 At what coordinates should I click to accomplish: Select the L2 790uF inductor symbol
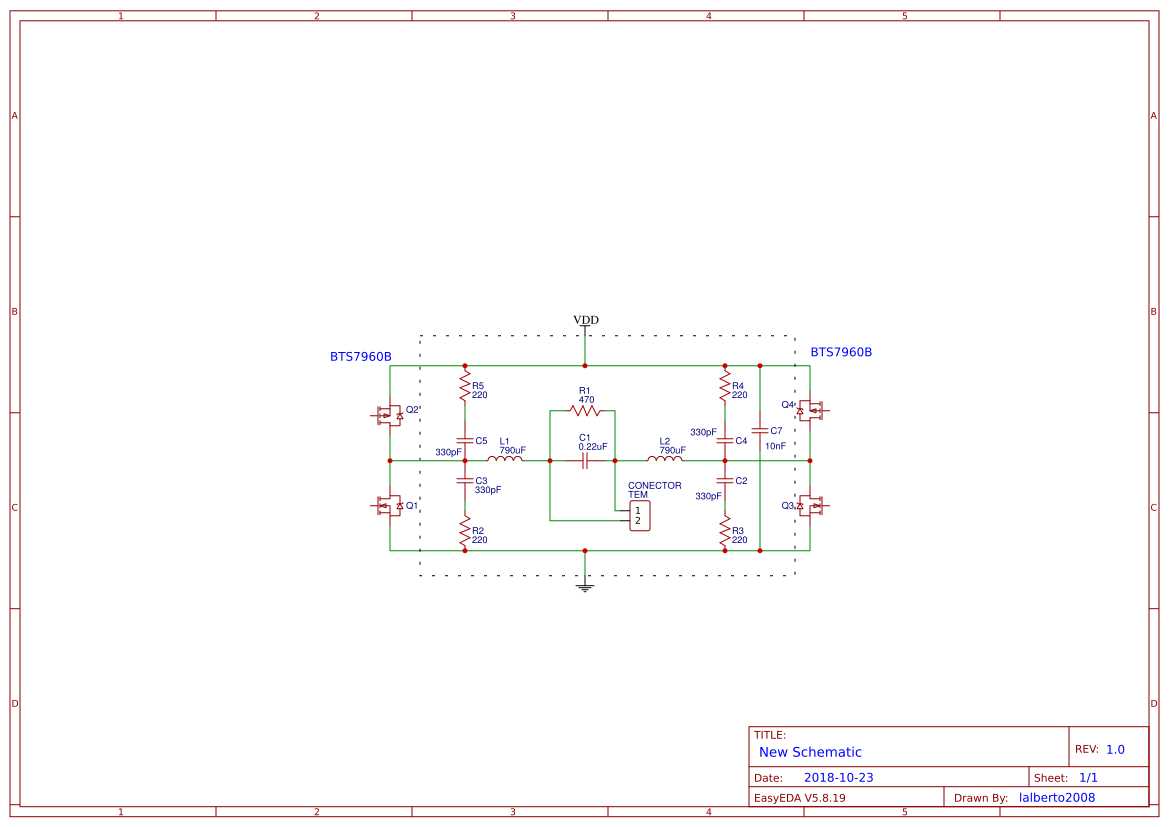[667, 460]
